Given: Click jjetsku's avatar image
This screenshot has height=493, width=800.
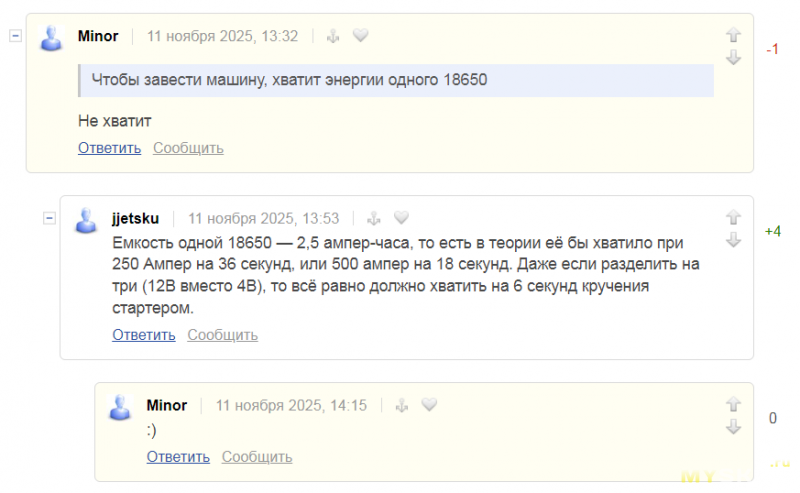Looking at the screenshot, I should [x=87, y=220].
